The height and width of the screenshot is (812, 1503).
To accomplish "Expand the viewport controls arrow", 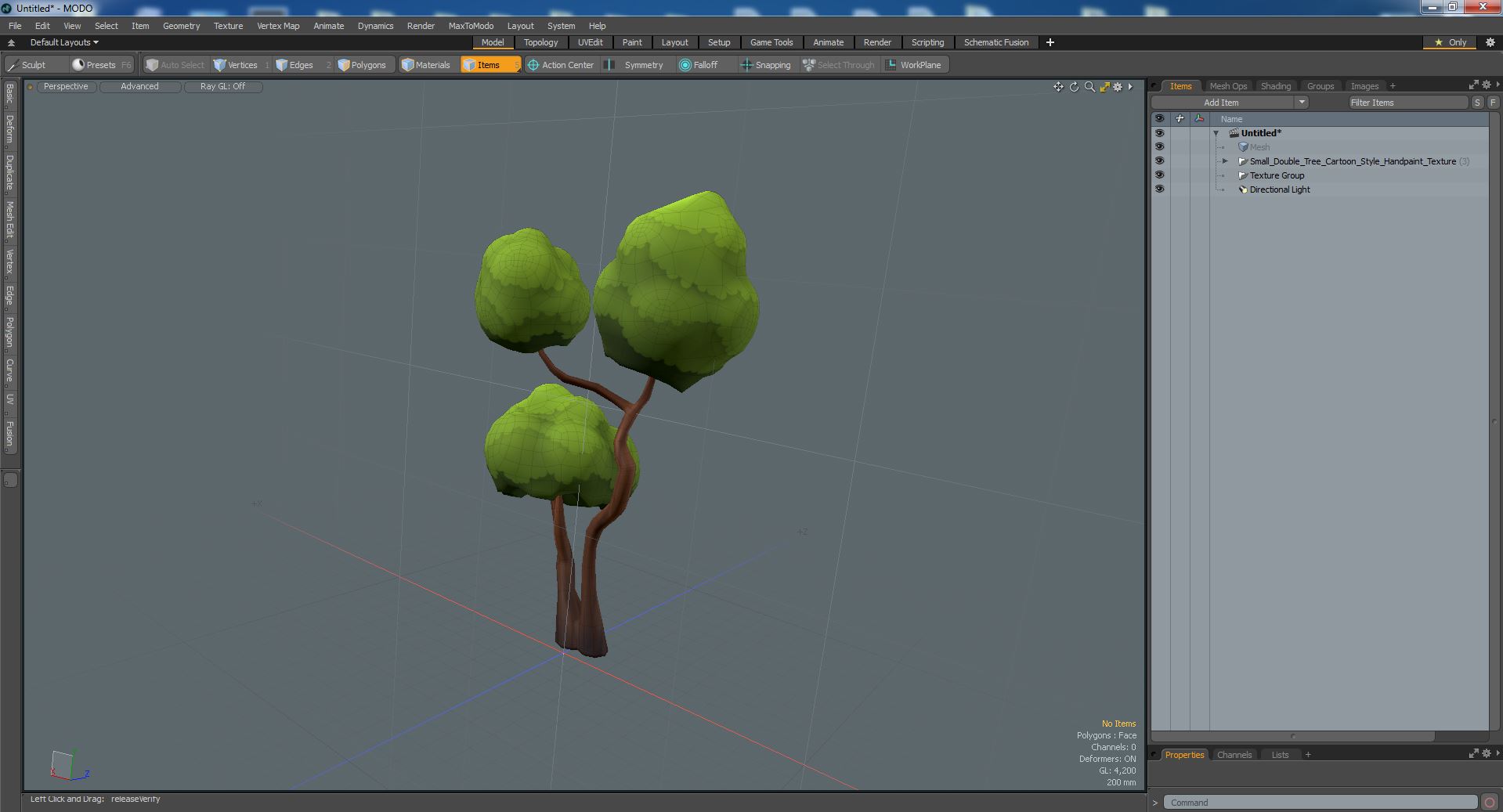I will point(1130,87).
